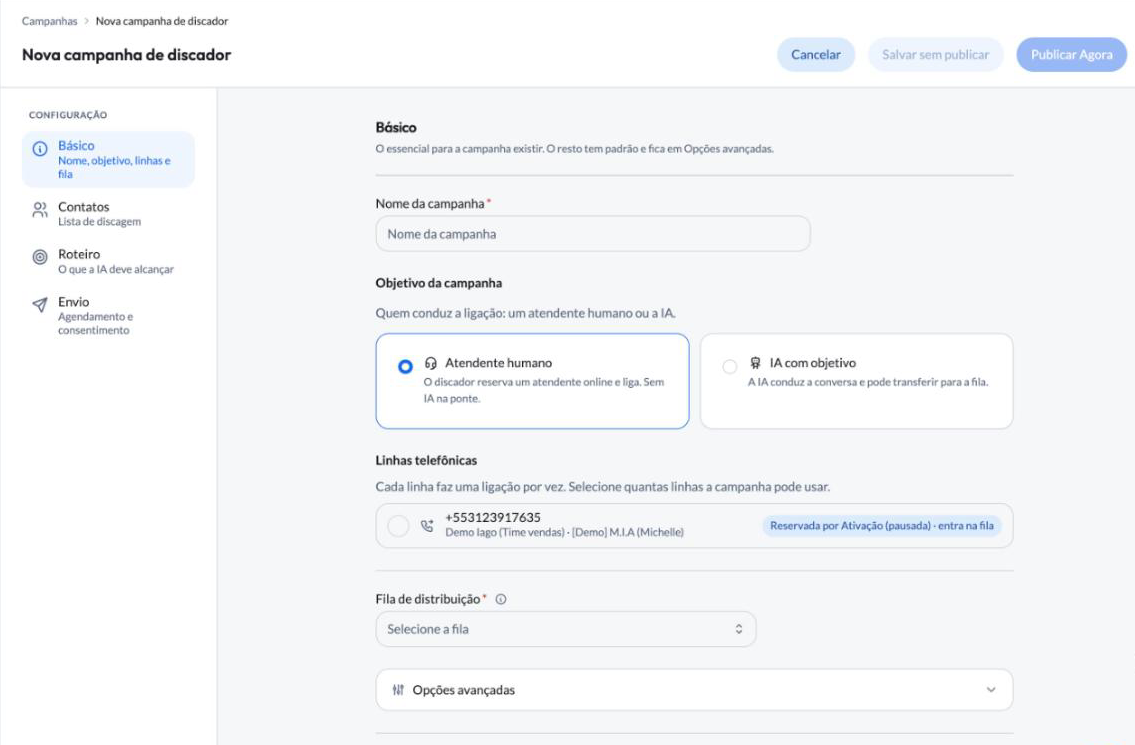Click the info icon beside Fila de distribuição

click(x=500, y=599)
